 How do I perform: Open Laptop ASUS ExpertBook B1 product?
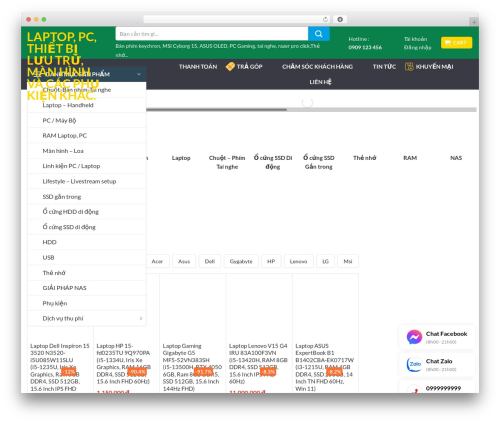(x=324, y=367)
